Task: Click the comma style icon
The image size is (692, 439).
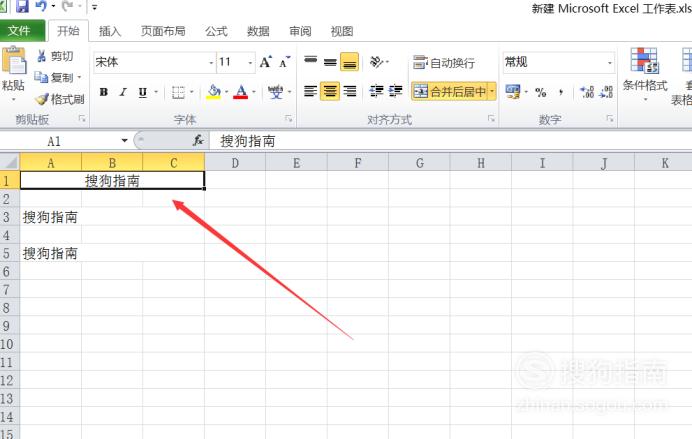Action: coord(561,92)
